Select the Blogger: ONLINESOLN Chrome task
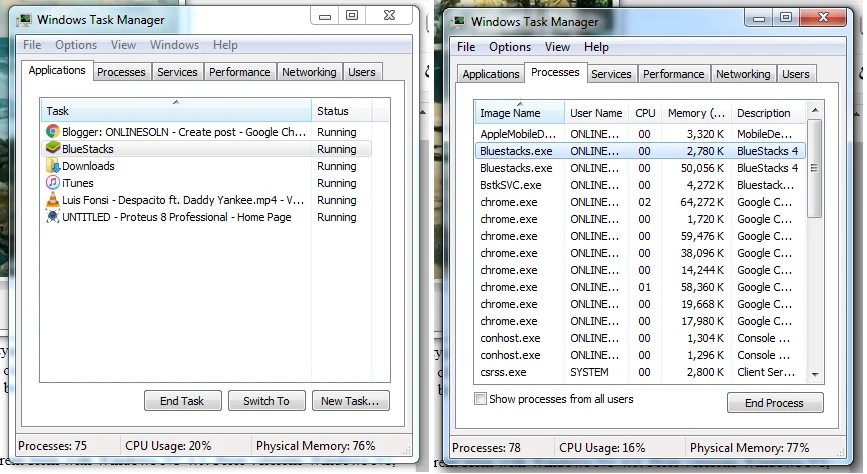Viewport: 867px width, 474px height. click(206, 132)
